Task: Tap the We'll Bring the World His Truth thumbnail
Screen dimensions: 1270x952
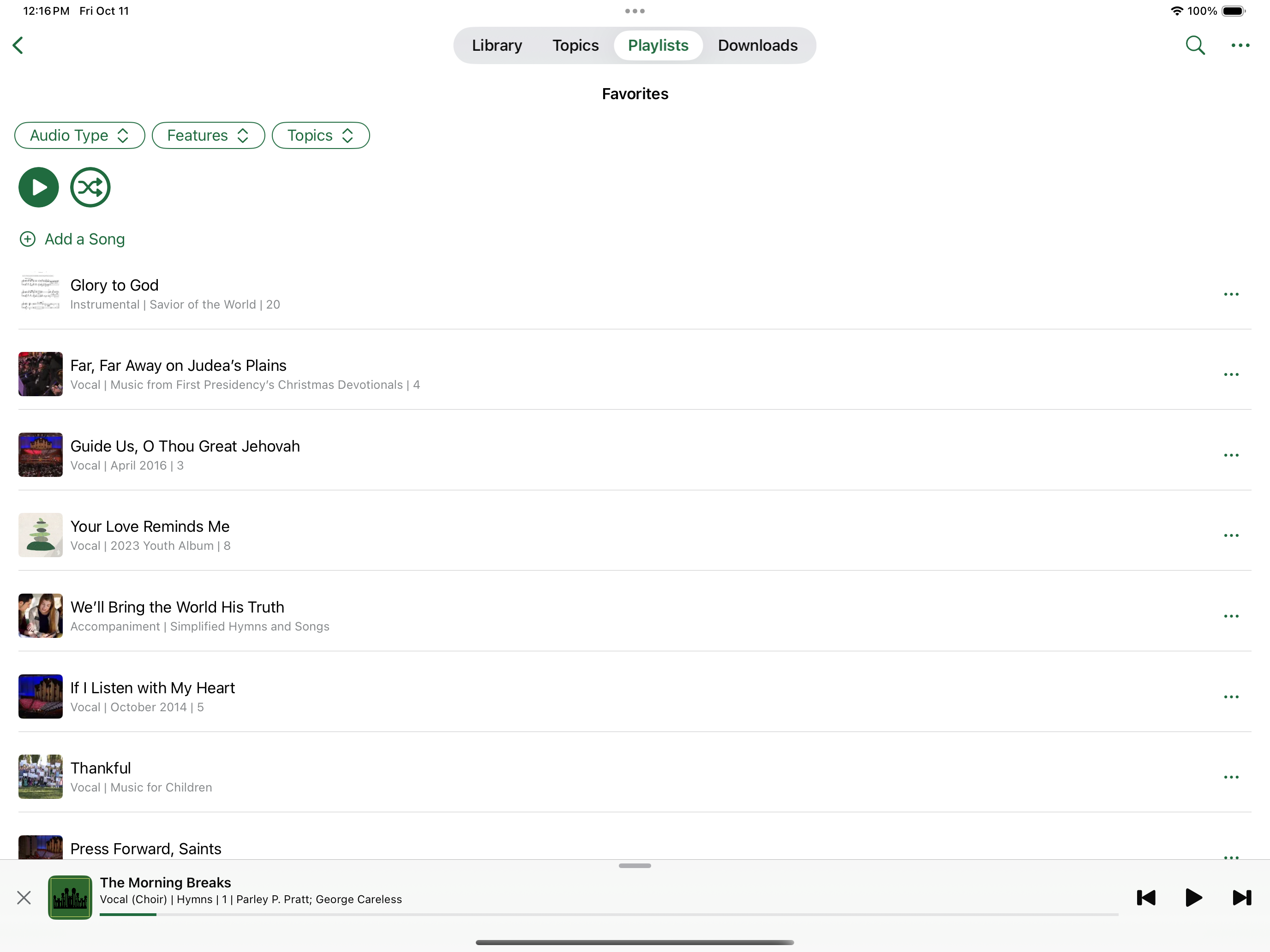Action: click(40, 616)
